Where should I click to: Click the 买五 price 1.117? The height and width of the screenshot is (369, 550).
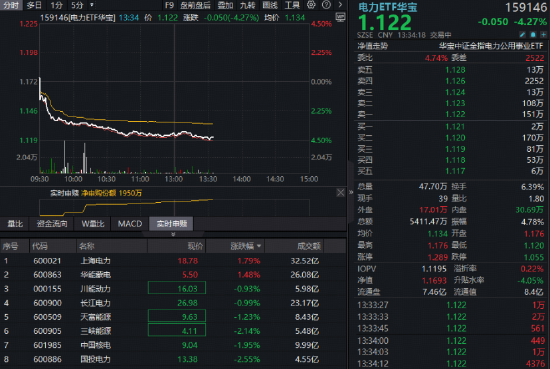click(x=455, y=171)
